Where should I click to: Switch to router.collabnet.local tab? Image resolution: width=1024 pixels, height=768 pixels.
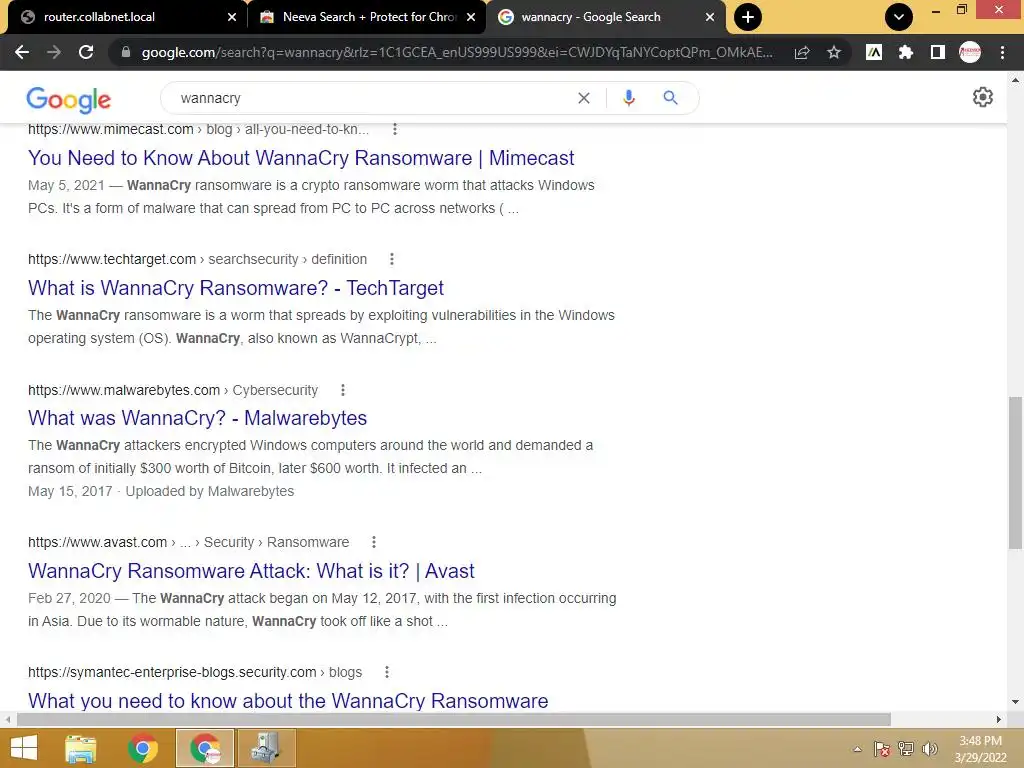[x=127, y=17]
